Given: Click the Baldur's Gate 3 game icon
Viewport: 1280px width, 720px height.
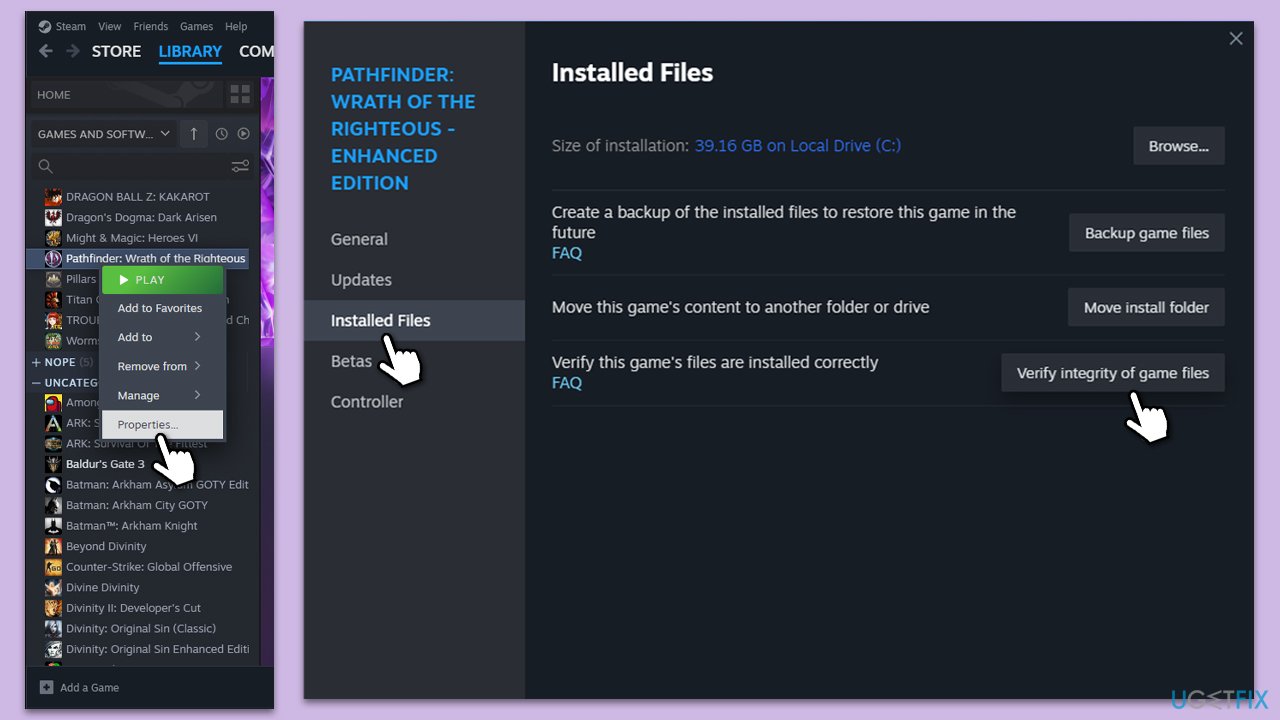Looking at the screenshot, I should point(53,464).
